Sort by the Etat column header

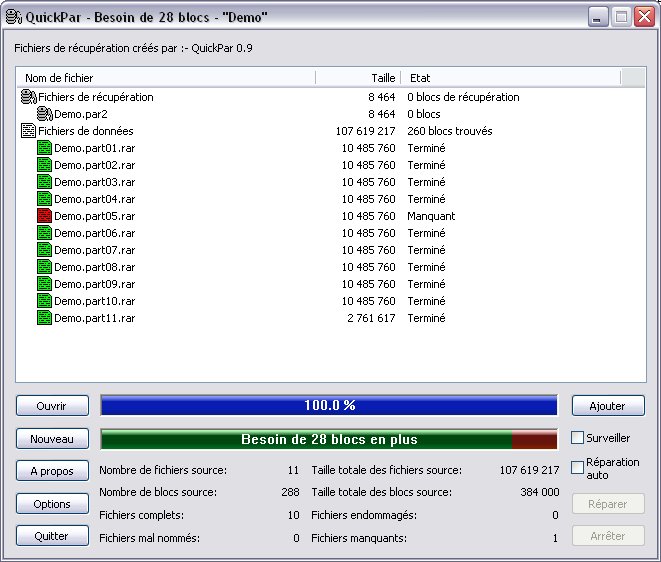[x=511, y=78]
